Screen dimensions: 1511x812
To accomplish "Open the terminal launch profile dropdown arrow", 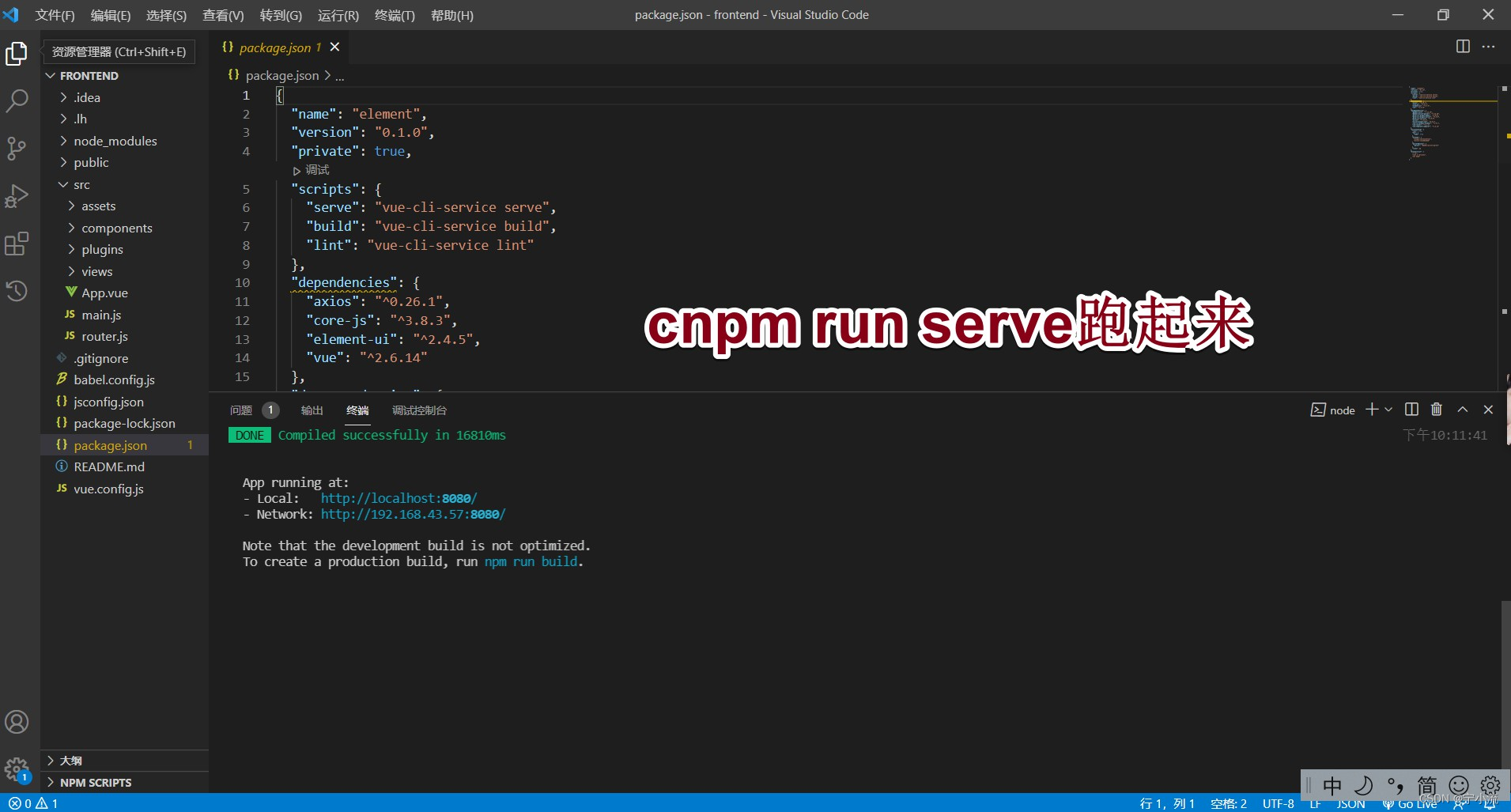I will point(1388,410).
